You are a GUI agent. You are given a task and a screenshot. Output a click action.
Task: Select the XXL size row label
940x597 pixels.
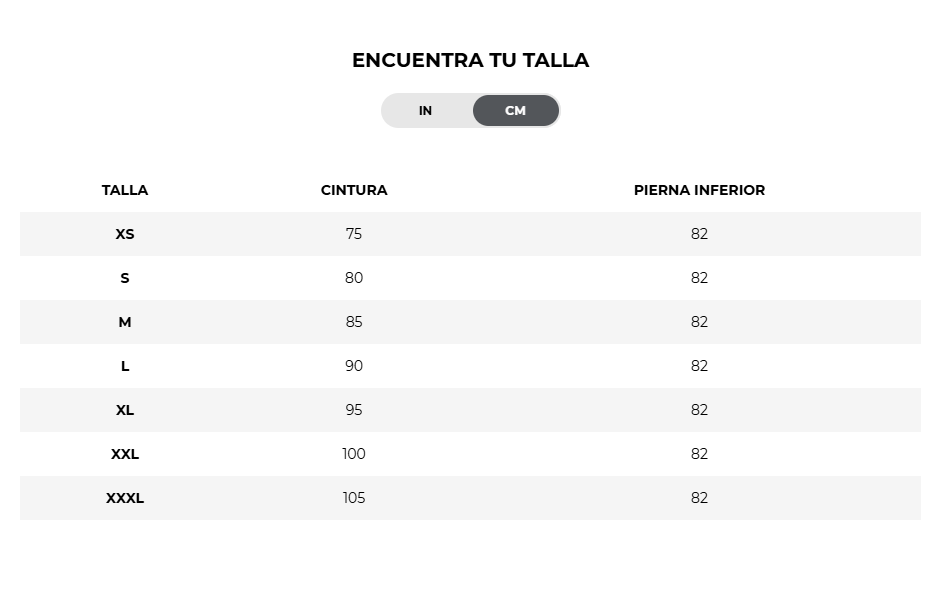[125, 454]
